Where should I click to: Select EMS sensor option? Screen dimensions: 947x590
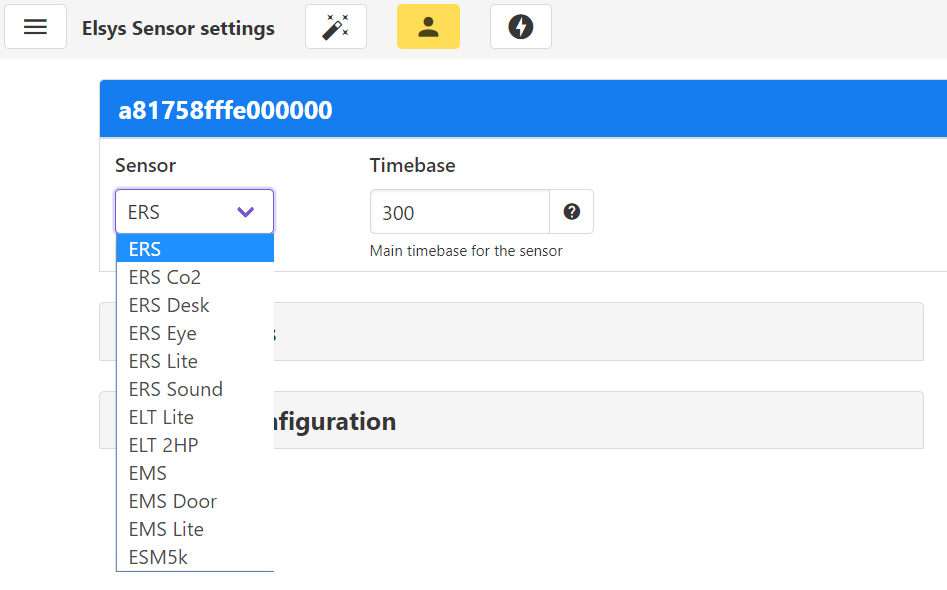point(195,473)
